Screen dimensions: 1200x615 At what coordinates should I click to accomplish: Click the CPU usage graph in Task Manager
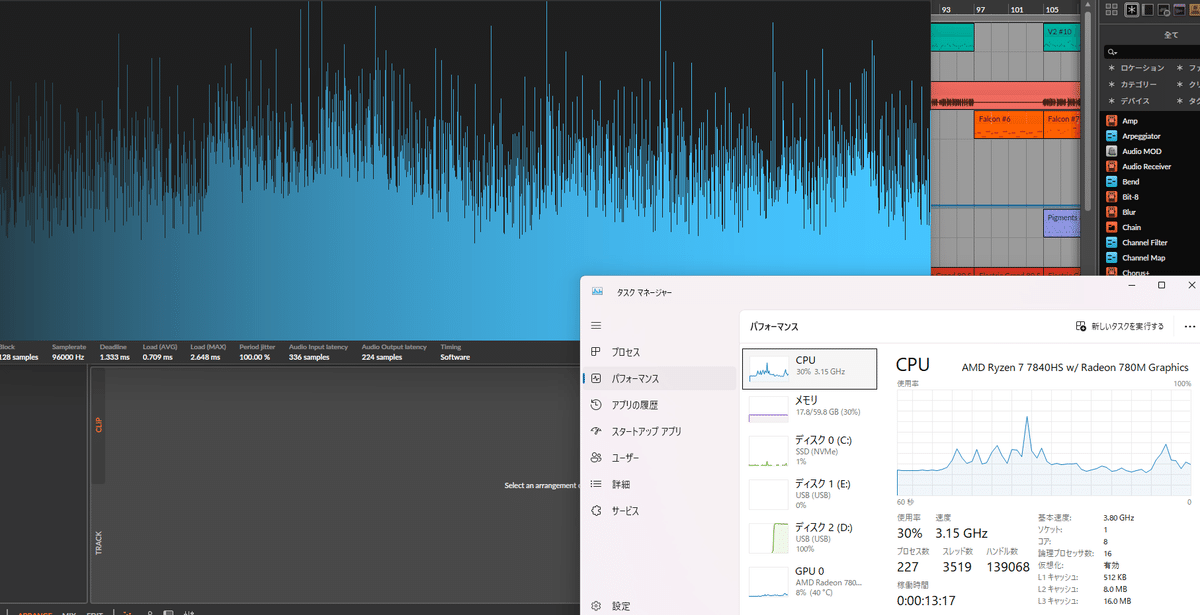[x=1044, y=442]
